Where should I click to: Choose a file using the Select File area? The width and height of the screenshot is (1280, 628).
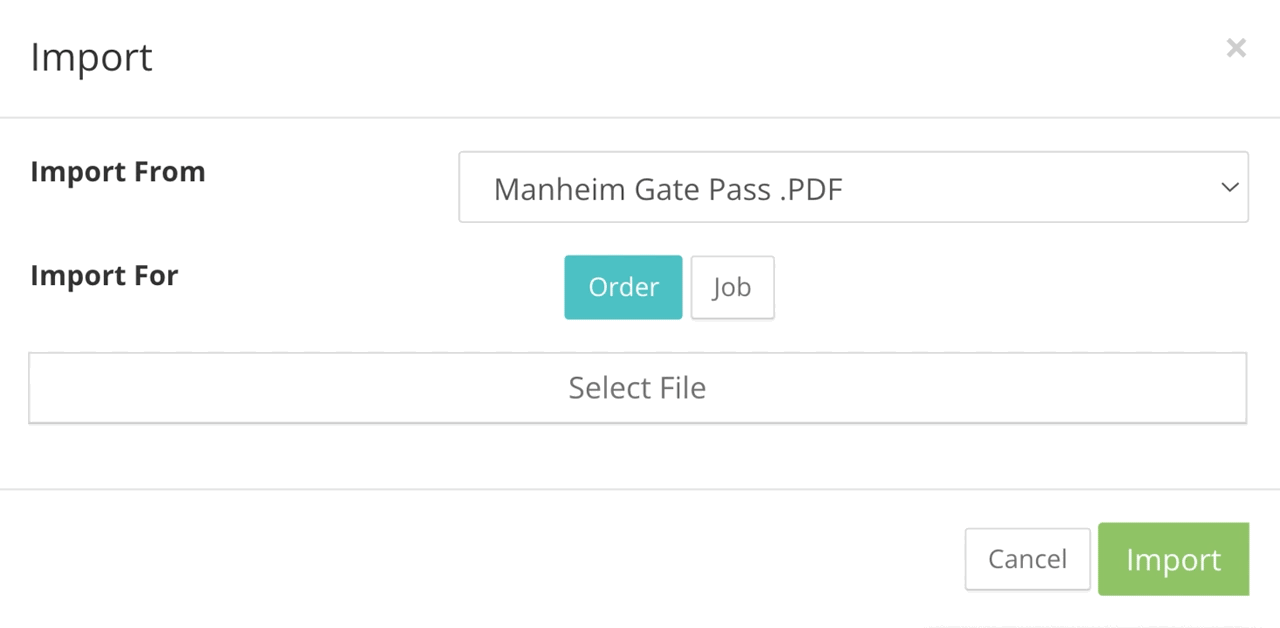pyautogui.click(x=637, y=388)
